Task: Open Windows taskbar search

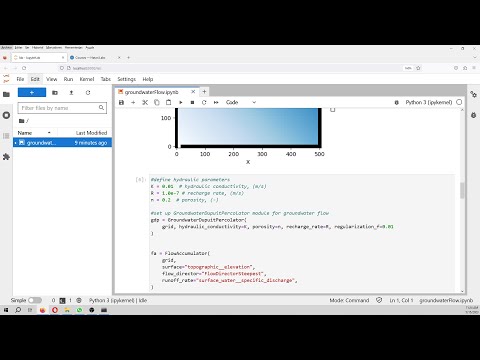Action: point(18,310)
